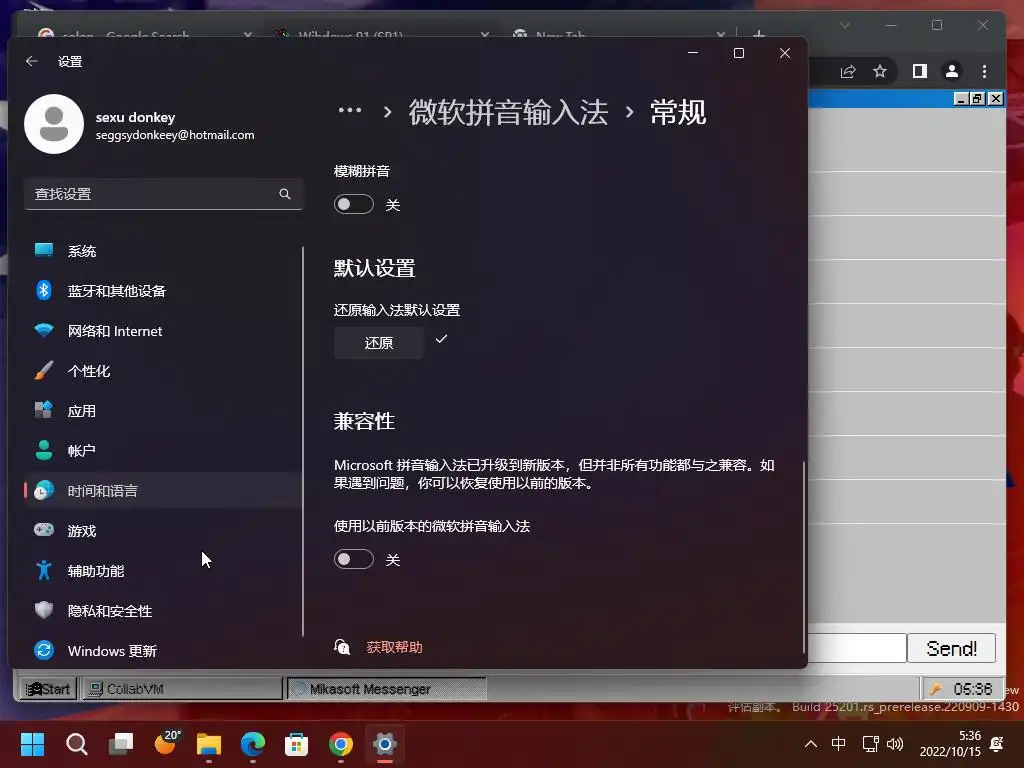Open 隐私和安全性 category

(x=163, y=611)
